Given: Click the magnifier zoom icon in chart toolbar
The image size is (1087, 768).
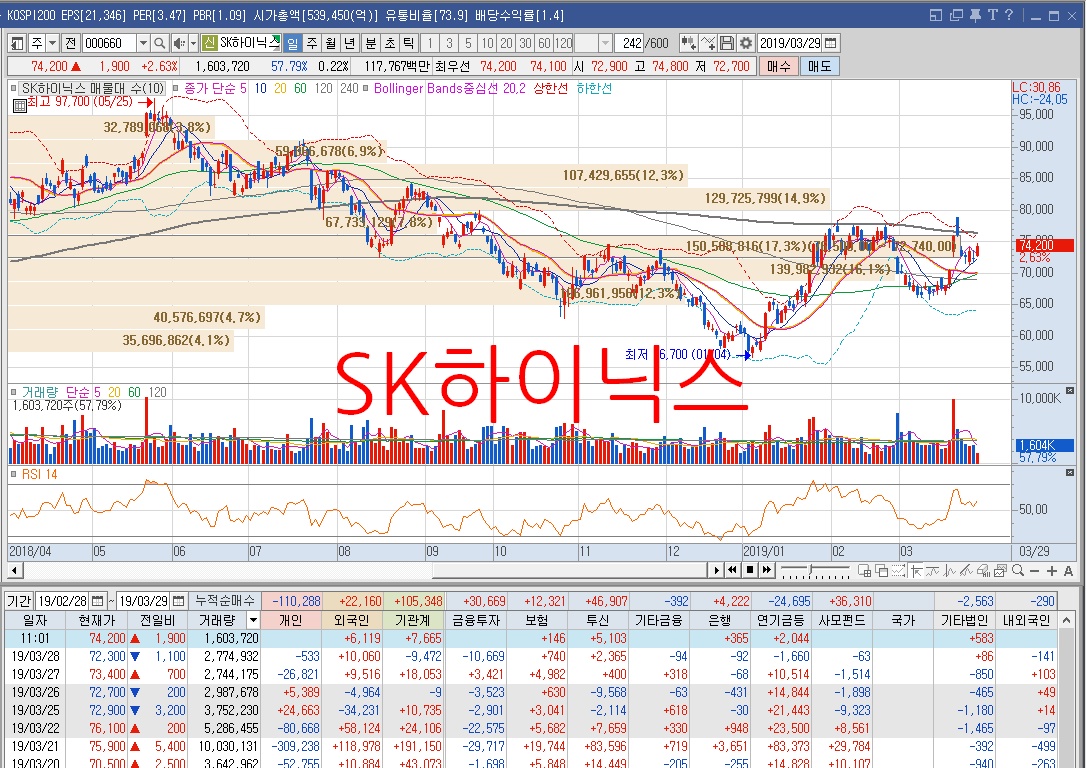Looking at the screenshot, I should pyautogui.click(x=1018, y=570).
